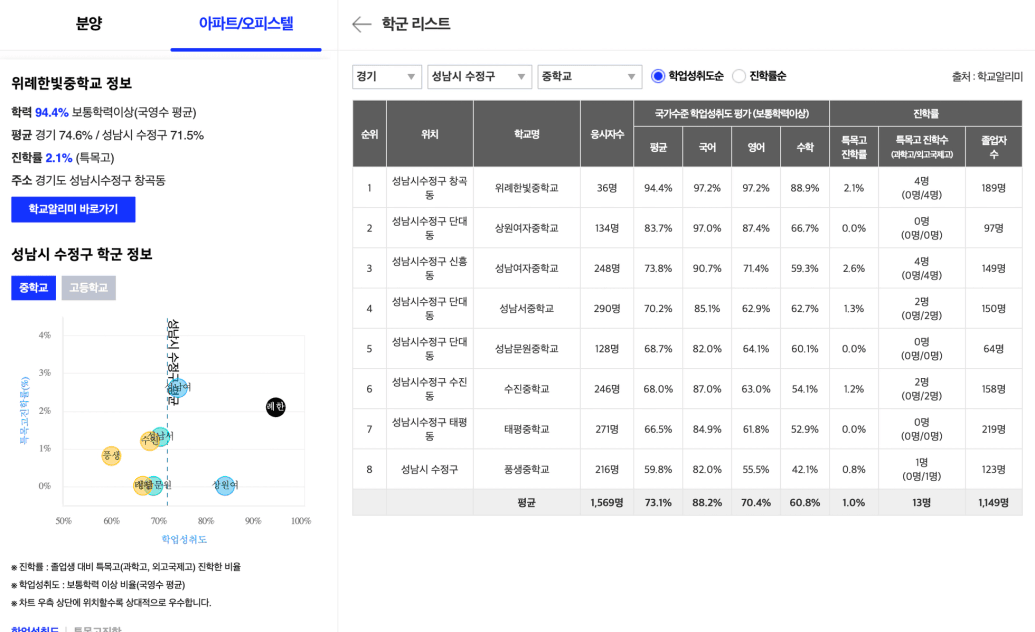The height and width of the screenshot is (632, 1035).
Task: Choose the 진학률순 sort radio button
Action: click(x=739, y=76)
